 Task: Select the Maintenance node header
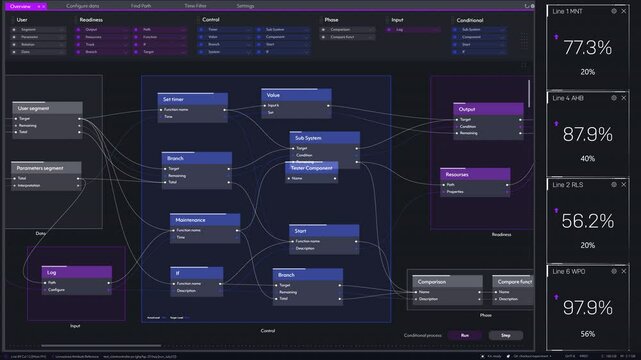point(205,220)
